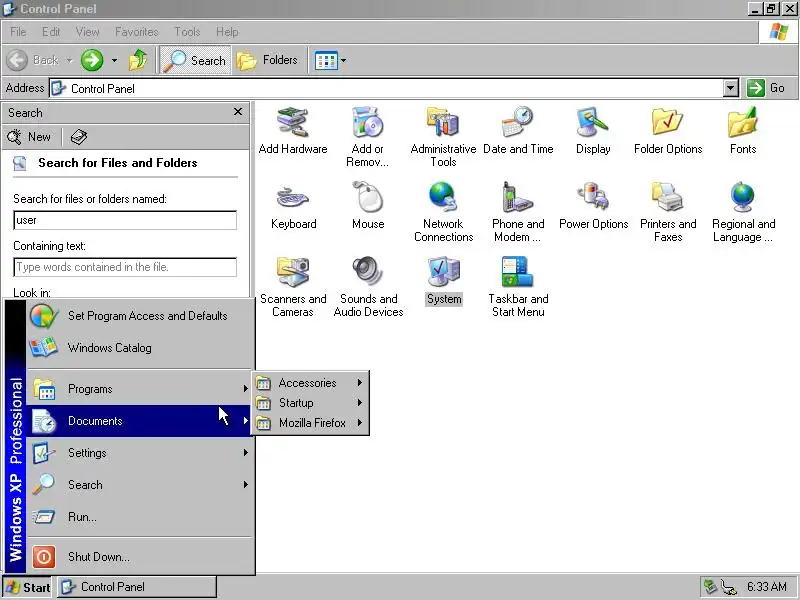800x600 pixels.
Task: Expand the Startup submenu
Action: (310, 403)
